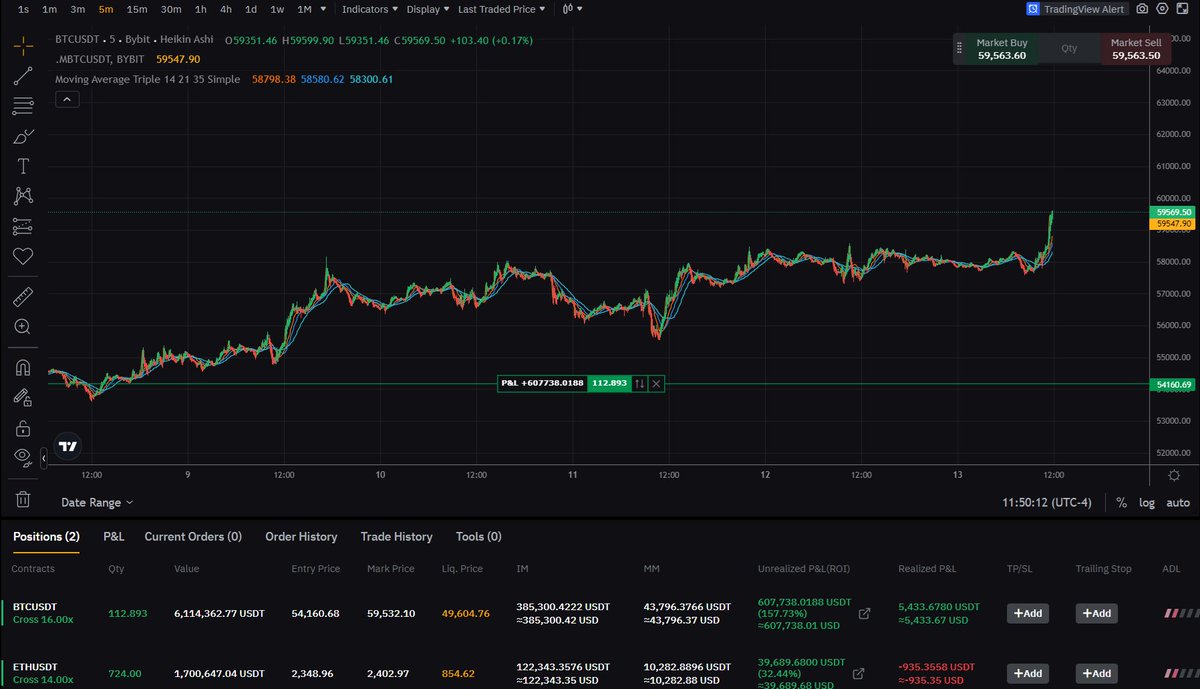
Task: Reverse position arrows on P&L label
Action: 640,383
